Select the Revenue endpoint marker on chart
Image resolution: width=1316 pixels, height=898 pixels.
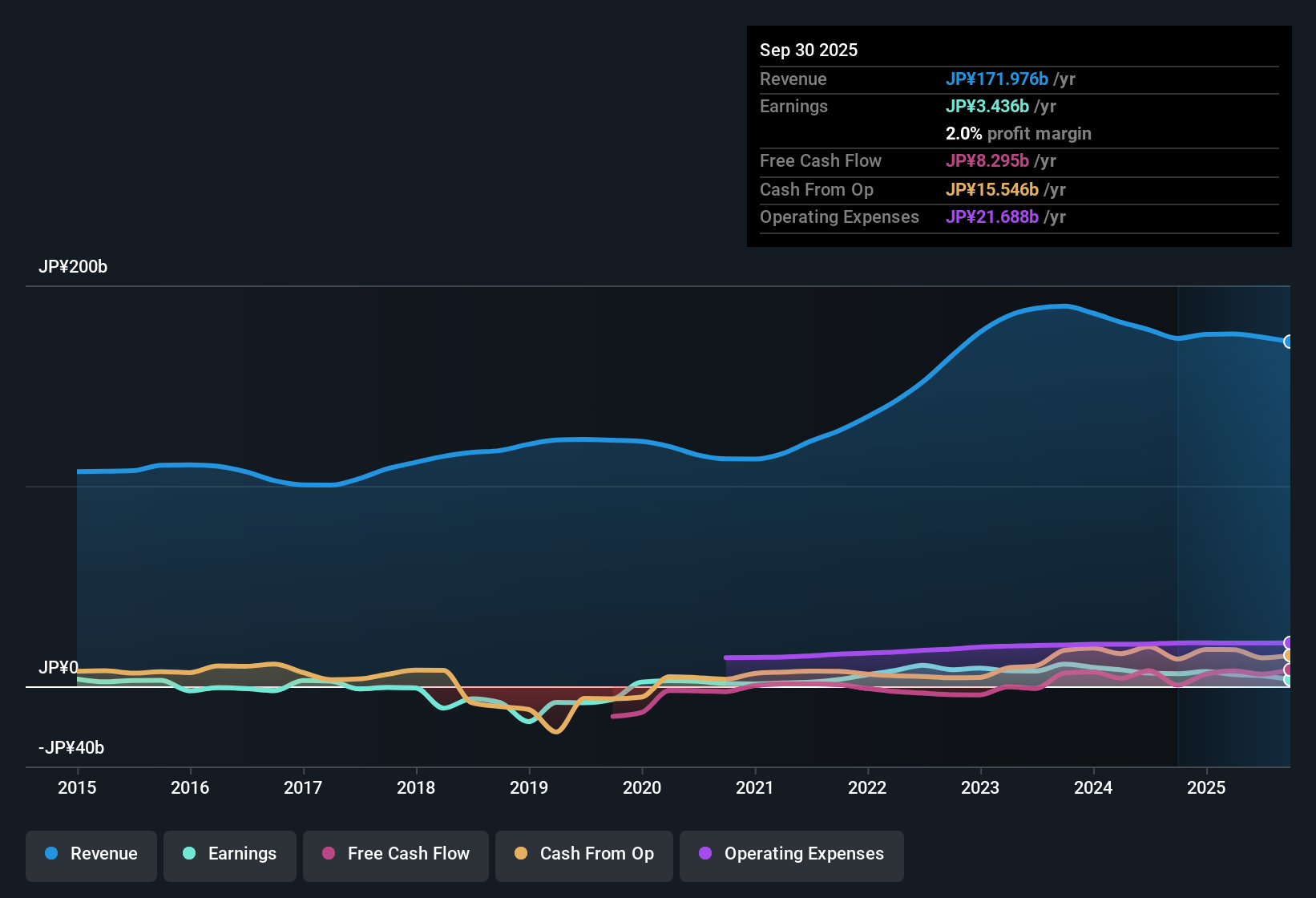click(1289, 342)
